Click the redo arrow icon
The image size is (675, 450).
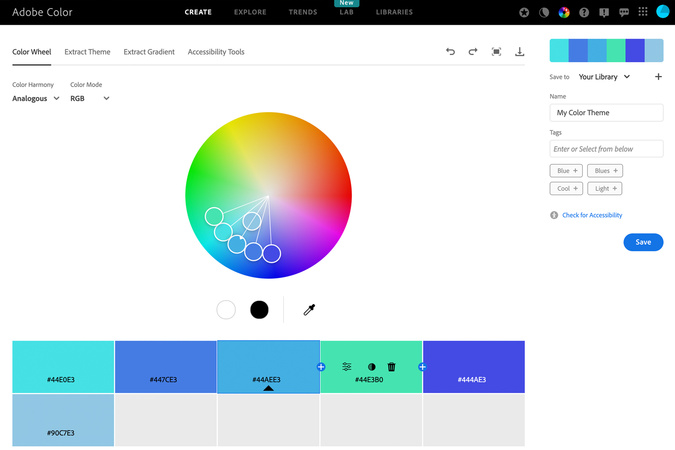[x=473, y=52]
